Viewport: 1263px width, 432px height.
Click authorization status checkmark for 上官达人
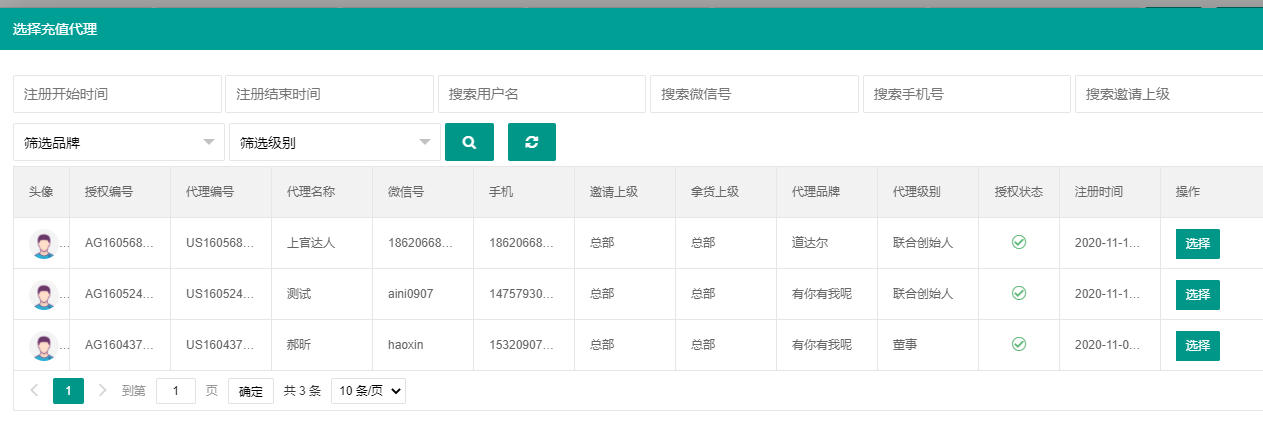click(x=1018, y=243)
